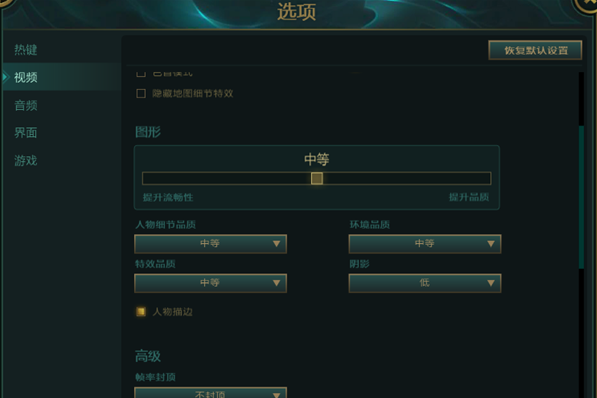
Task: Click the 人物细节品质 dropdown arrow icon
Action: point(276,244)
